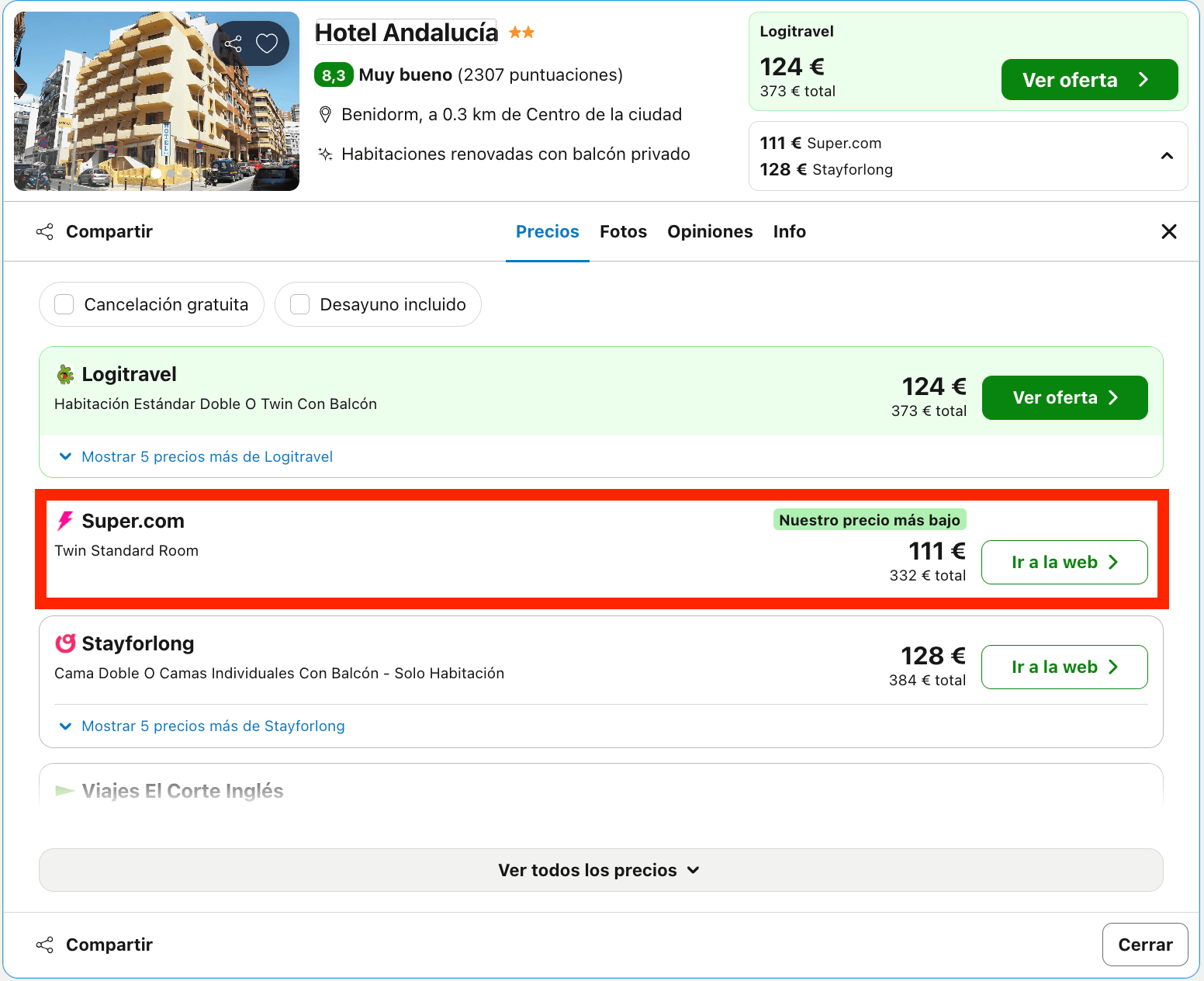1204x981 pixels.
Task: Enable Desayuno incluido filter checkbox
Action: click(x=300, y=304)
